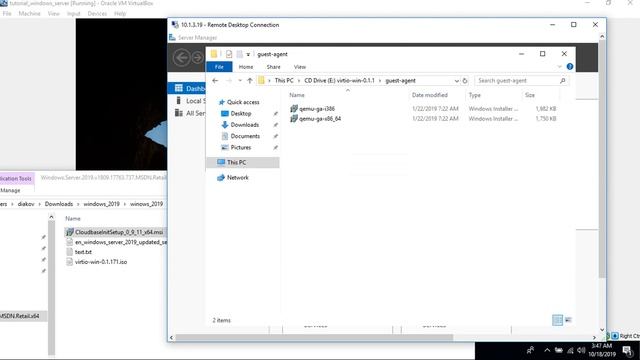Open VirtualBox View menu

(53, 13)
